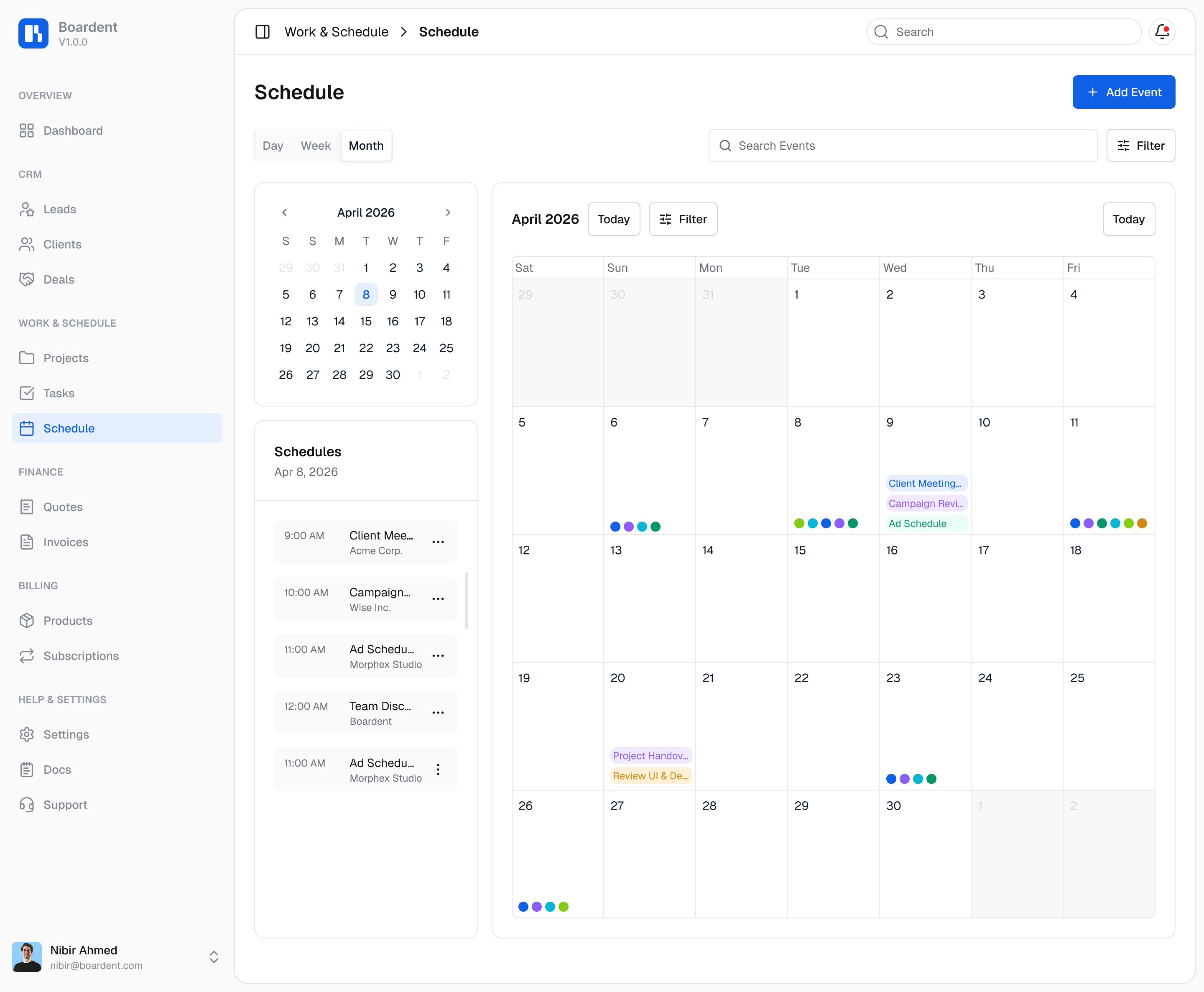This screenshot has height=992, width=1204.
Task: Open Docs in sidebar
Action: [x=117, y=770]
